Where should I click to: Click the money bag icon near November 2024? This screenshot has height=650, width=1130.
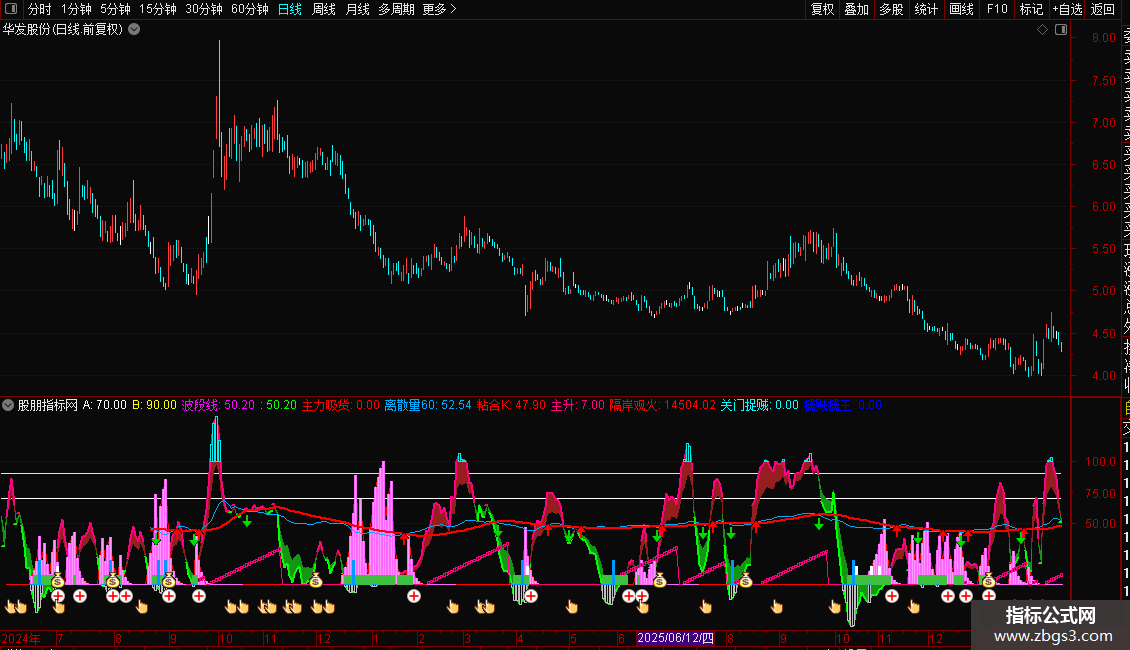click(x=315, y=579)
